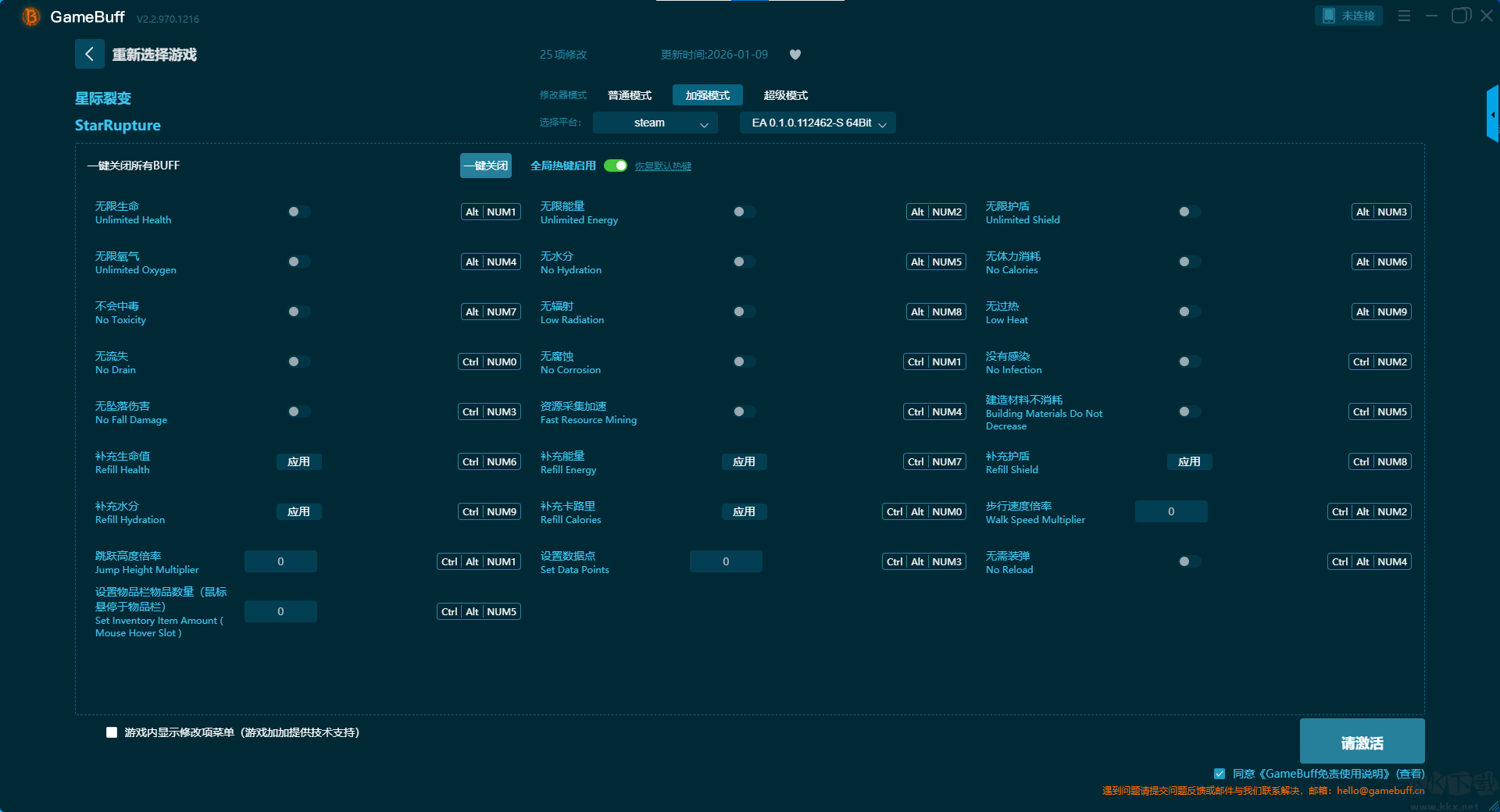The height and width of the screenshot is (812, 1500).
Task: Click Set Inventory Ctrl Alt NUM5 hotkey
Action: (x=479, y=611)
